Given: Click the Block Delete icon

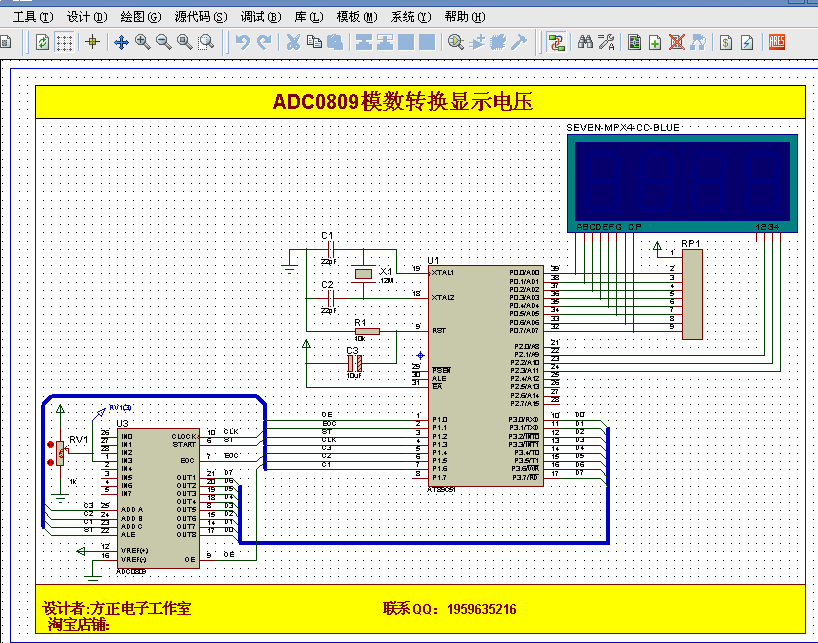Looking at the screenshot, I should (x=427, y=42).
